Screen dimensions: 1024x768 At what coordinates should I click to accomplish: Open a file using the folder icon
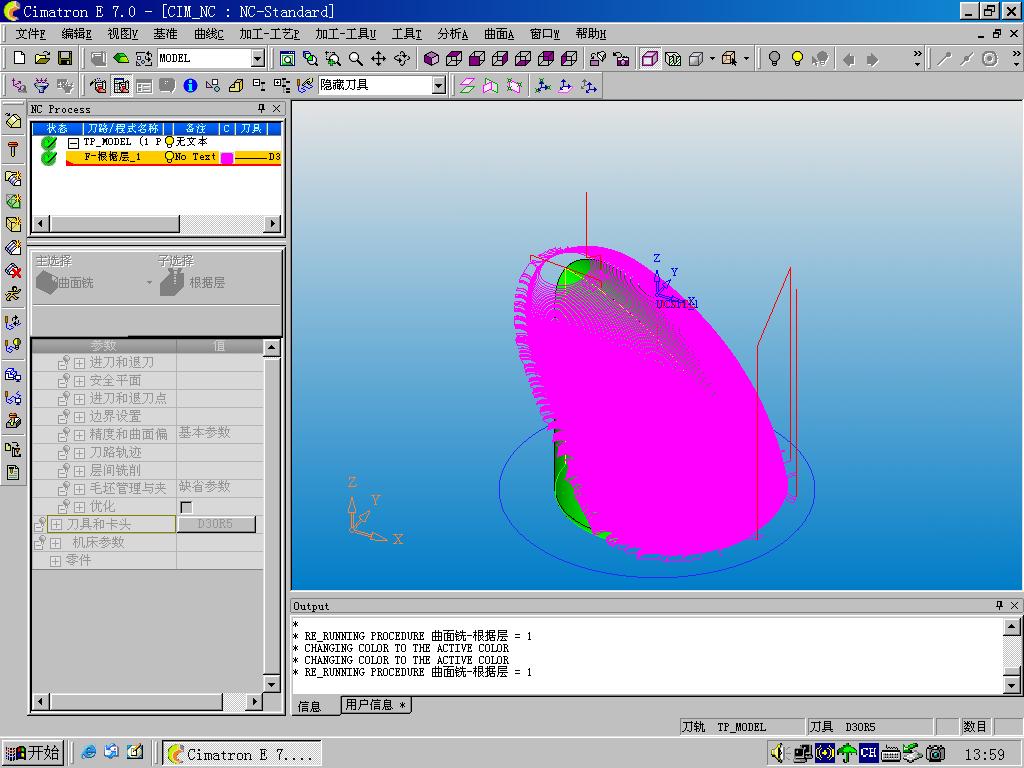pos(42,58)
